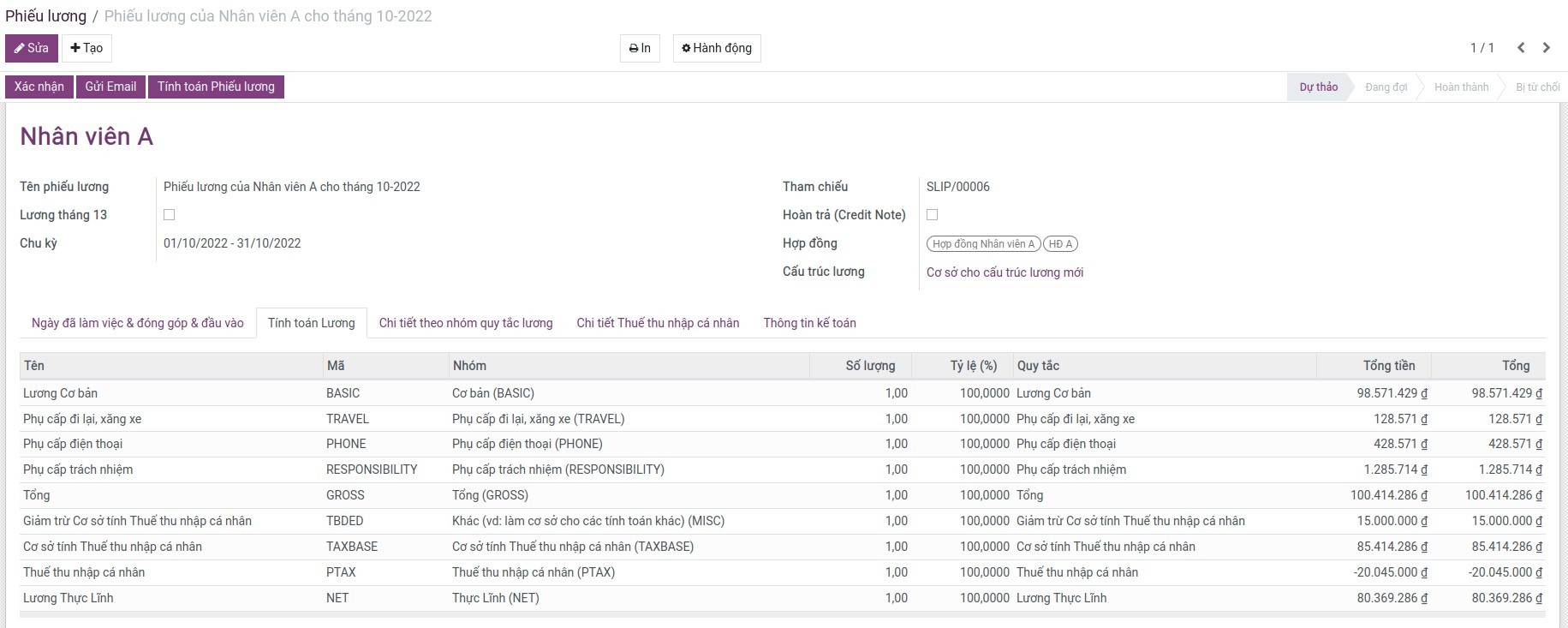
Task: Click the In print button
Action: (x=640, y=48)
